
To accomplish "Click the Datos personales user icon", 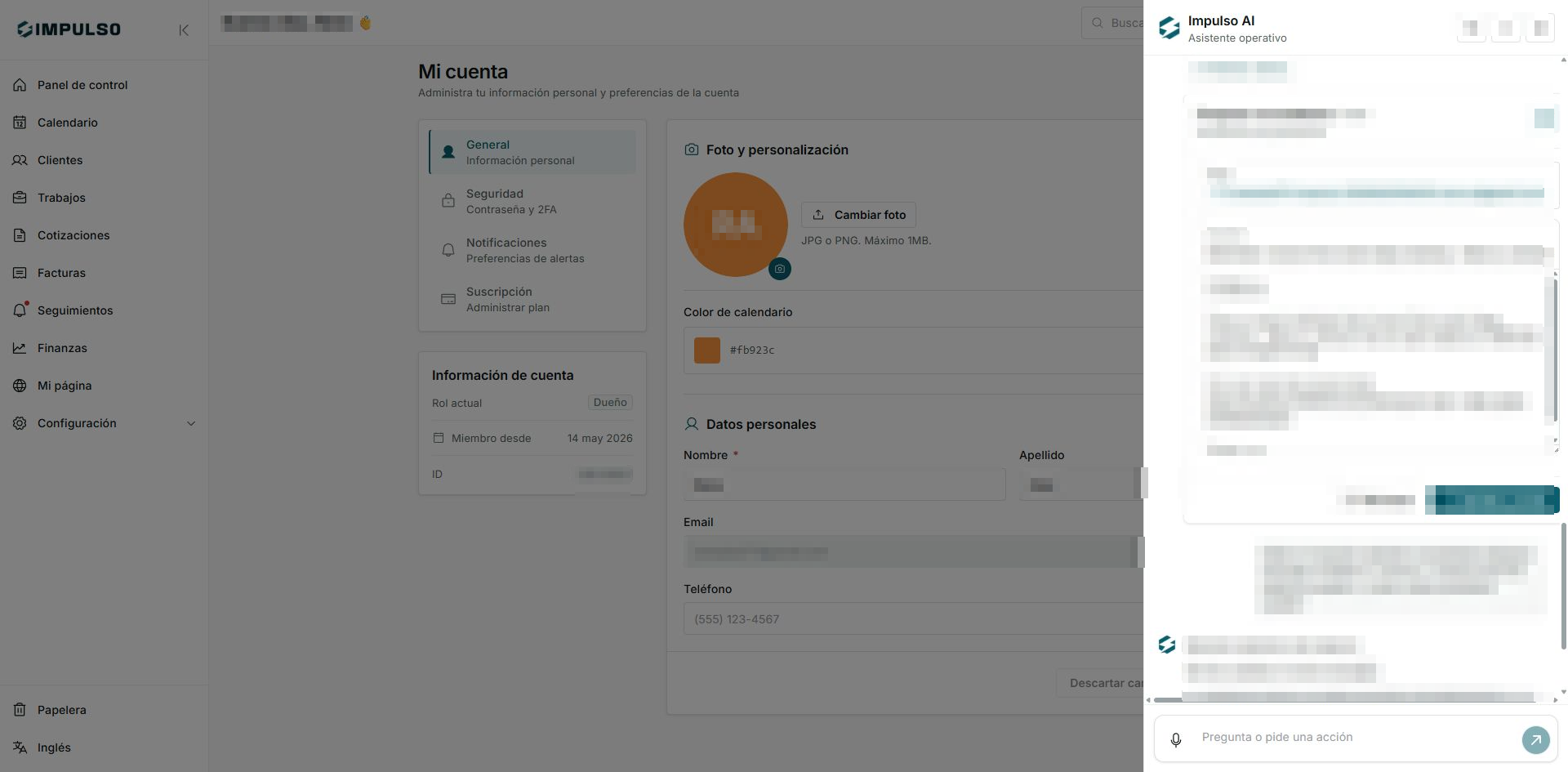I will click(692, 424).
